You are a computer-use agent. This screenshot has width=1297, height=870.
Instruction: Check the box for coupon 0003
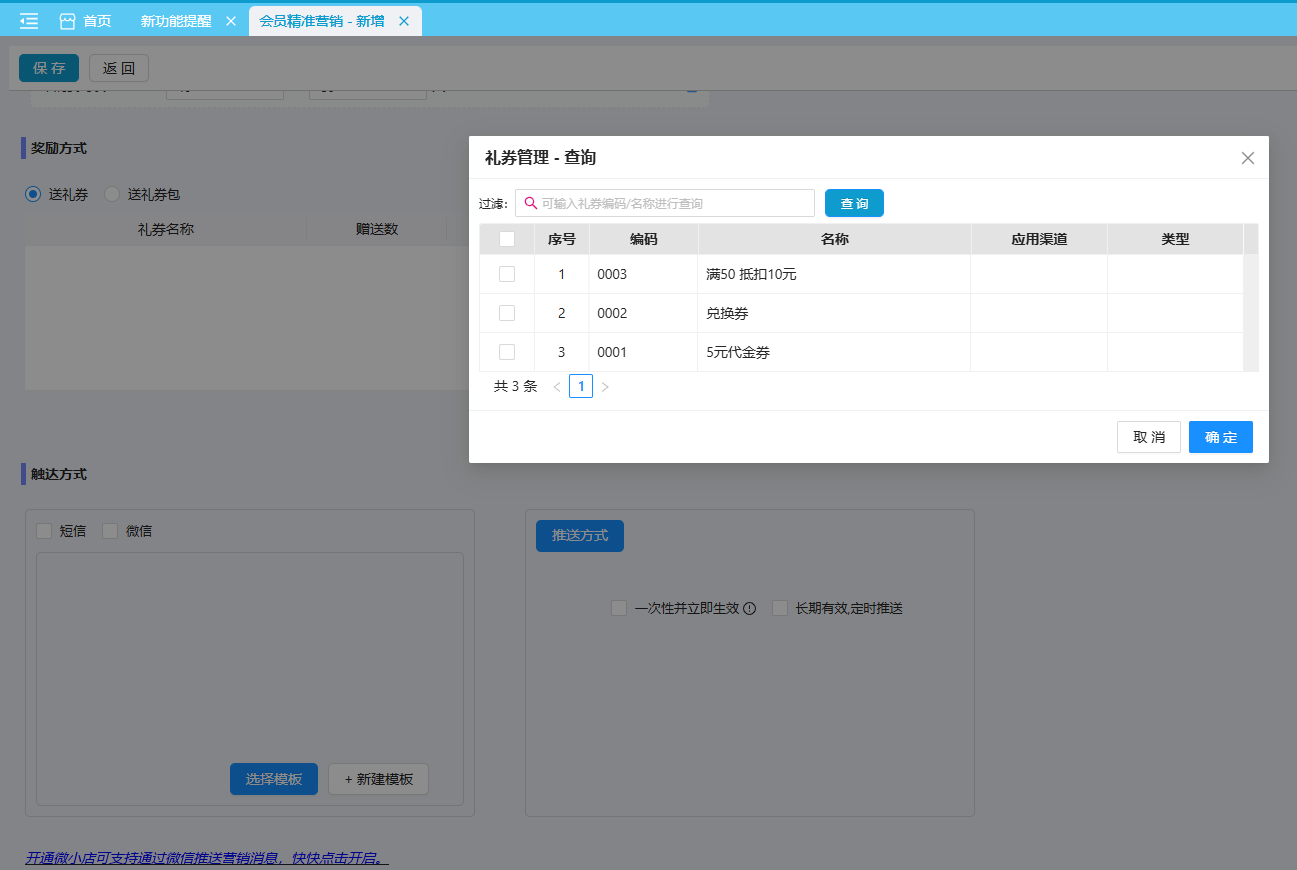(507, 274)
